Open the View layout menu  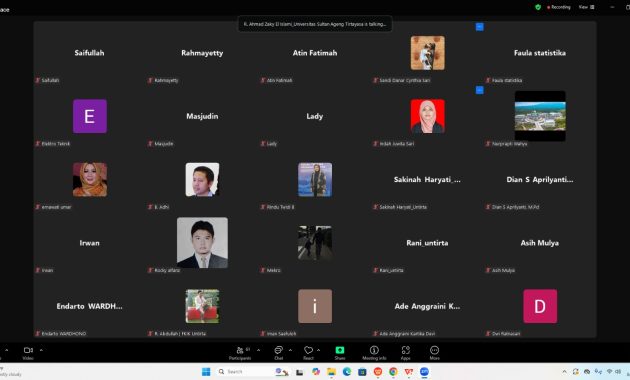pyautogui.click(x=586, y=7)
